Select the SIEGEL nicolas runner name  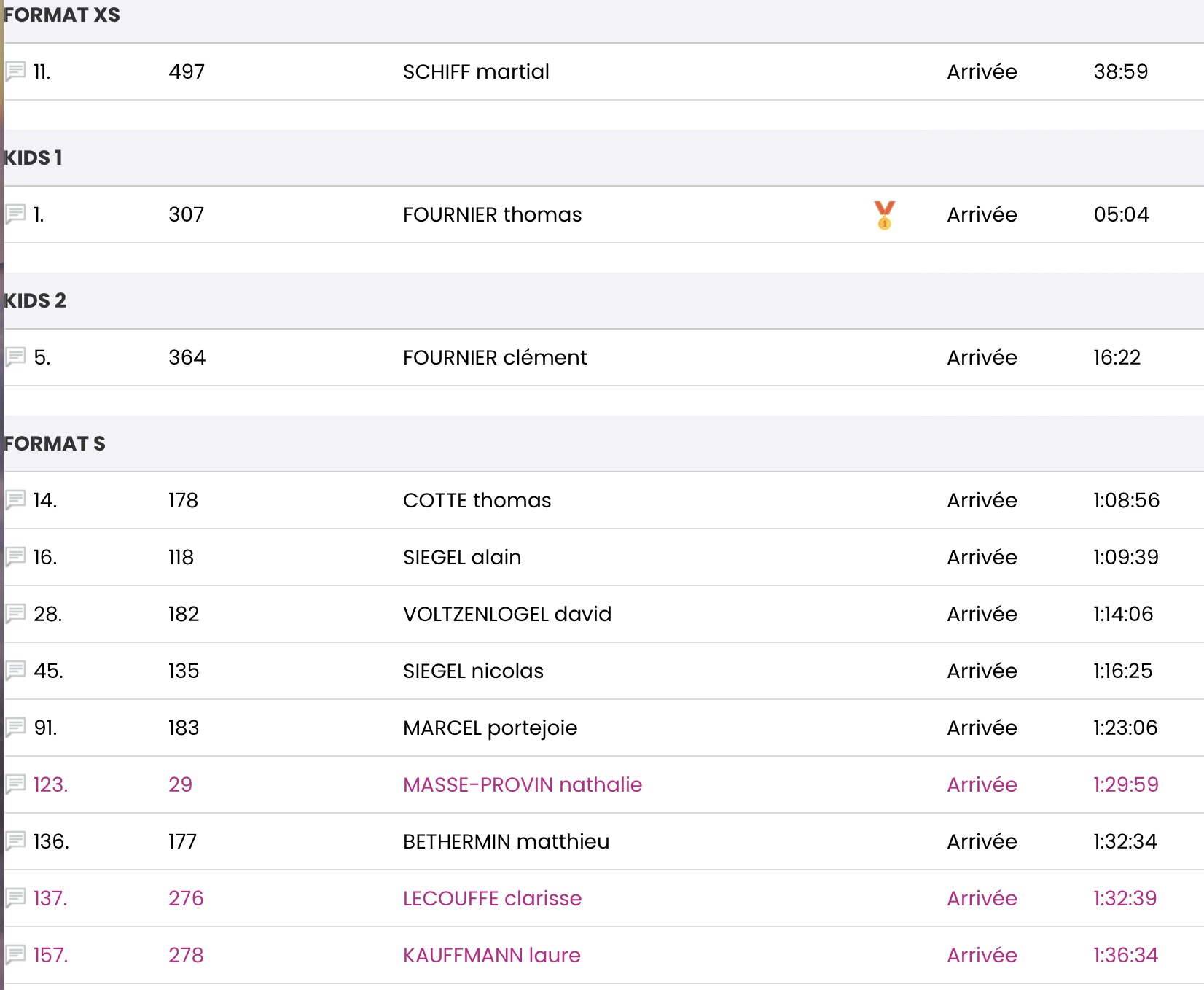pos(473,671)
